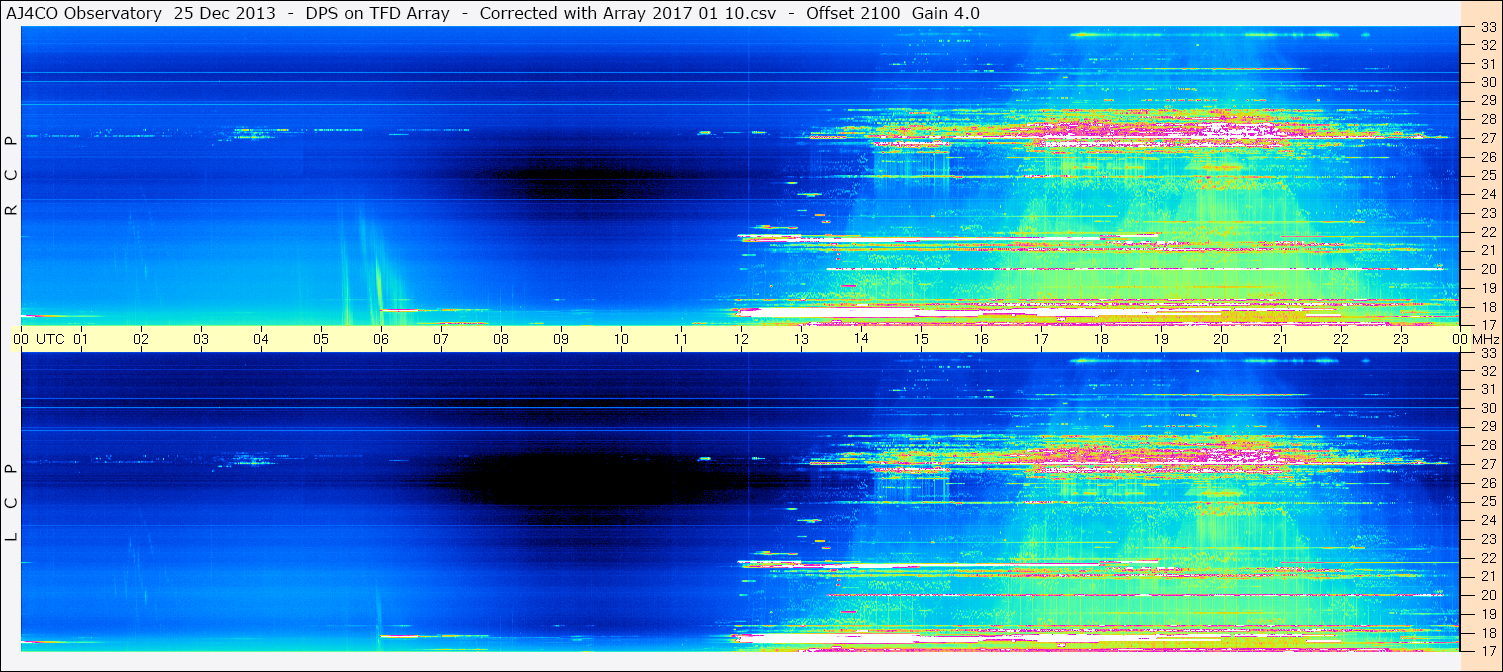The image size is (1503, 672).
Task: Select the 20 MHz tick in RCP panel
Action: (x=1487, y=269)
